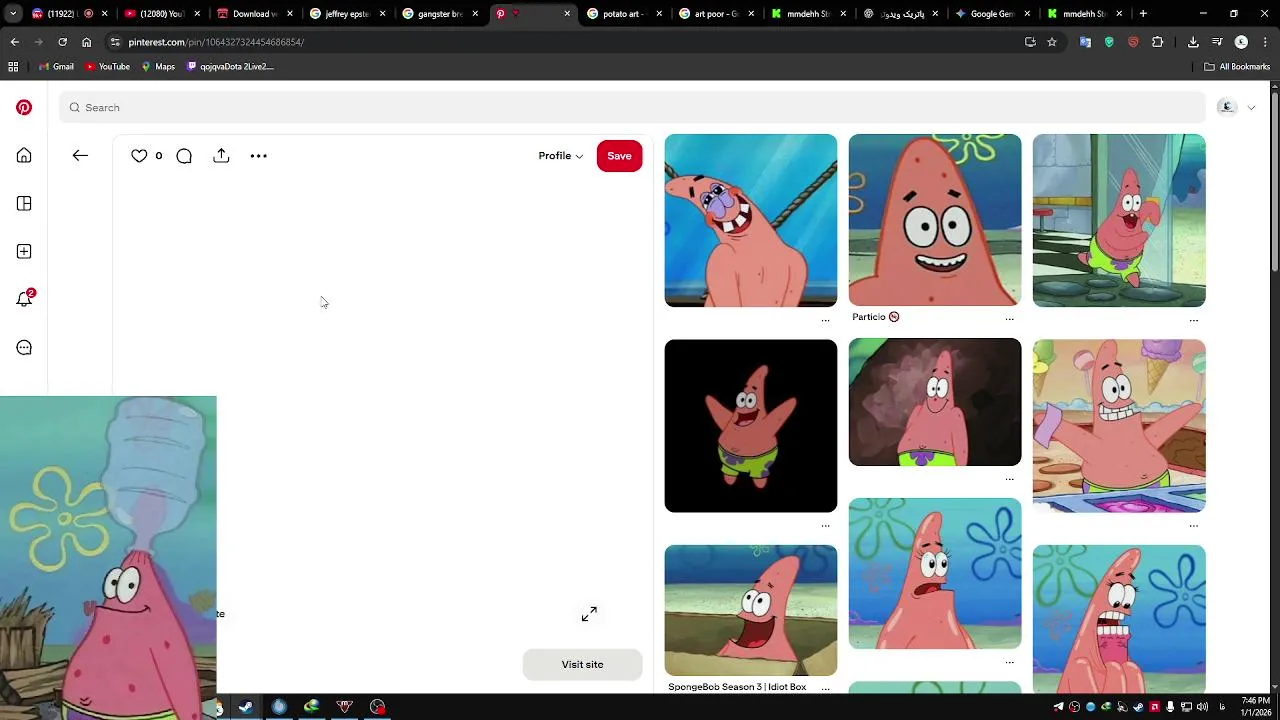The height and width of the screenshot is (720, 1280).
Task: Open the boards icon in Pinterest sidebar
Action: pyautogui.click(x=24, y=203)
